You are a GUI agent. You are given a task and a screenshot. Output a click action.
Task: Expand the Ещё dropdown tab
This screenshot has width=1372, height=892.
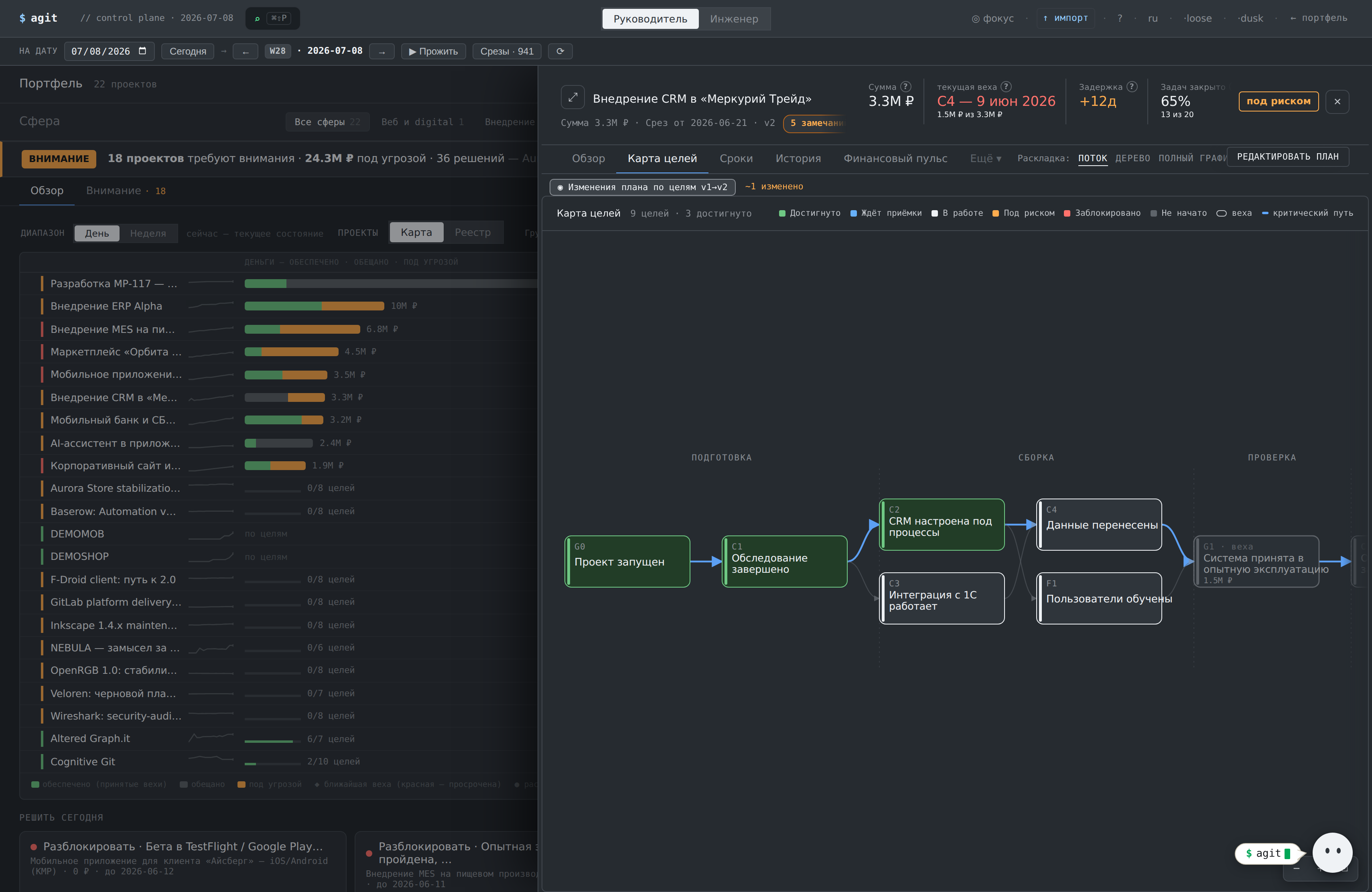tap(985, 158)
